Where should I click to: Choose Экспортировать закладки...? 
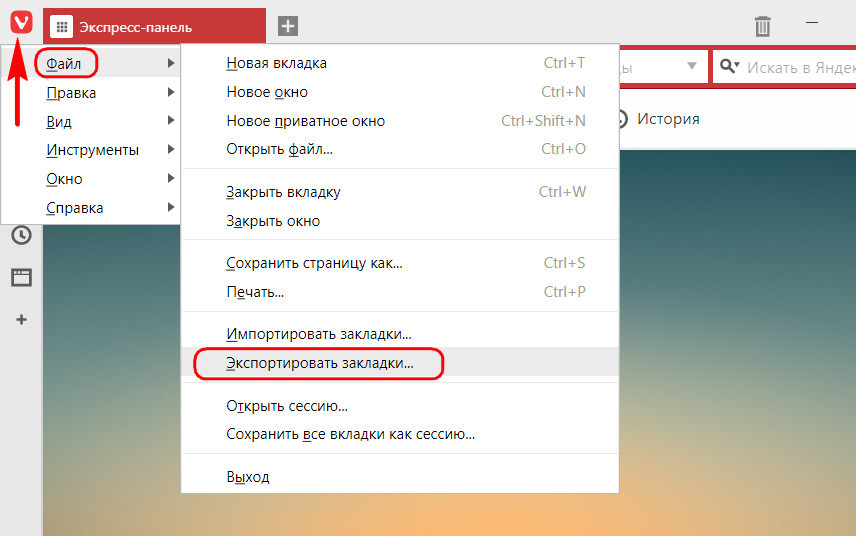click(400, 363)
